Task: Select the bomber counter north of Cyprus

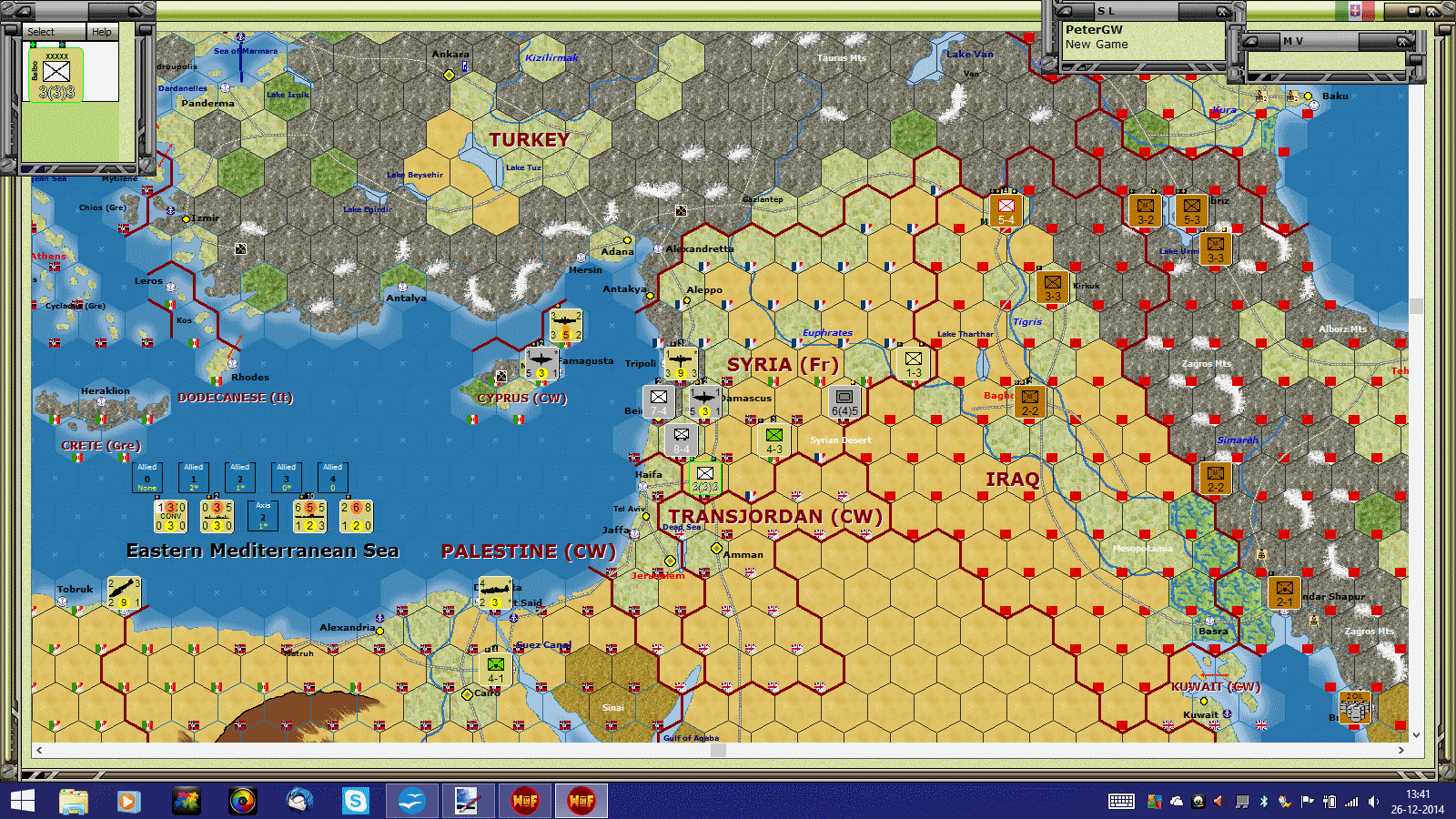Action: [x=565, y=325]
